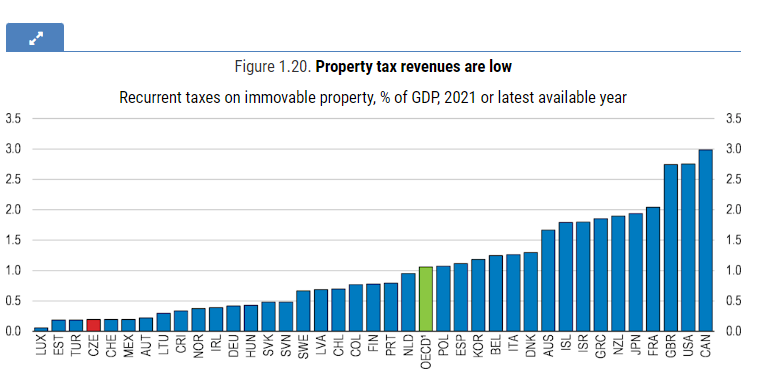The height and width of the screenshot is (373, 775).
Task: Click the LUX bar label
Action: click(42, 345)
